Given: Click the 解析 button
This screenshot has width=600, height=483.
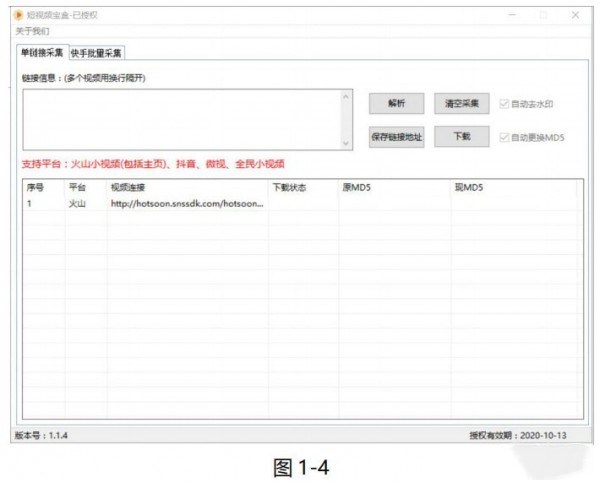Looking at the screenshot, I should (x=396, y=103).
